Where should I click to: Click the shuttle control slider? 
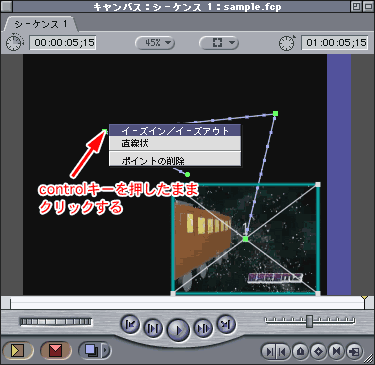point(310,321)
